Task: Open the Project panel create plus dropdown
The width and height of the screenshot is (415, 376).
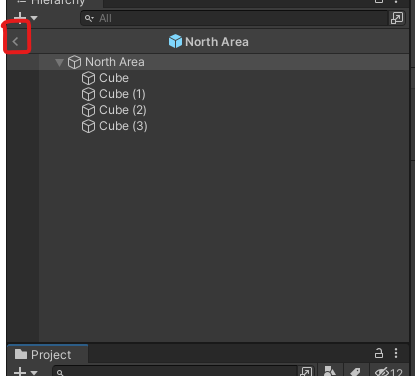Action: click(25, 371)
